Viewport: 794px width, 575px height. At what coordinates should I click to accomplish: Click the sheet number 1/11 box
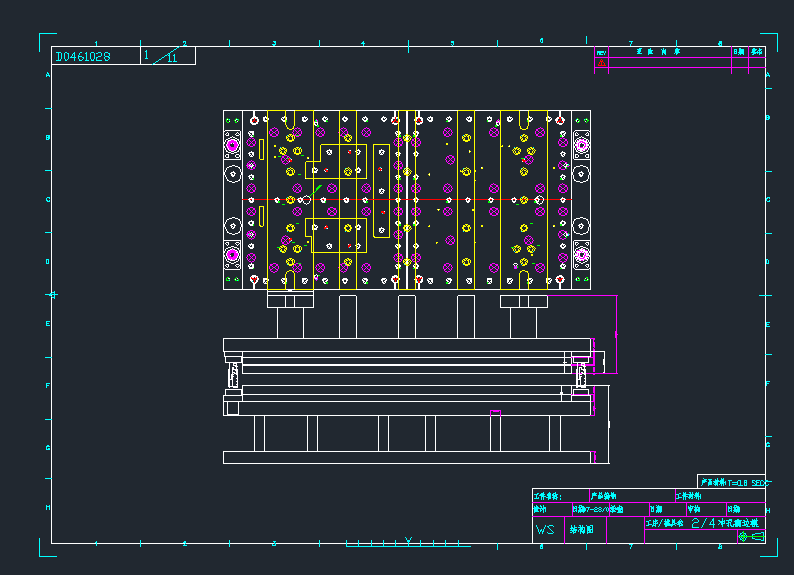[166, 56]
